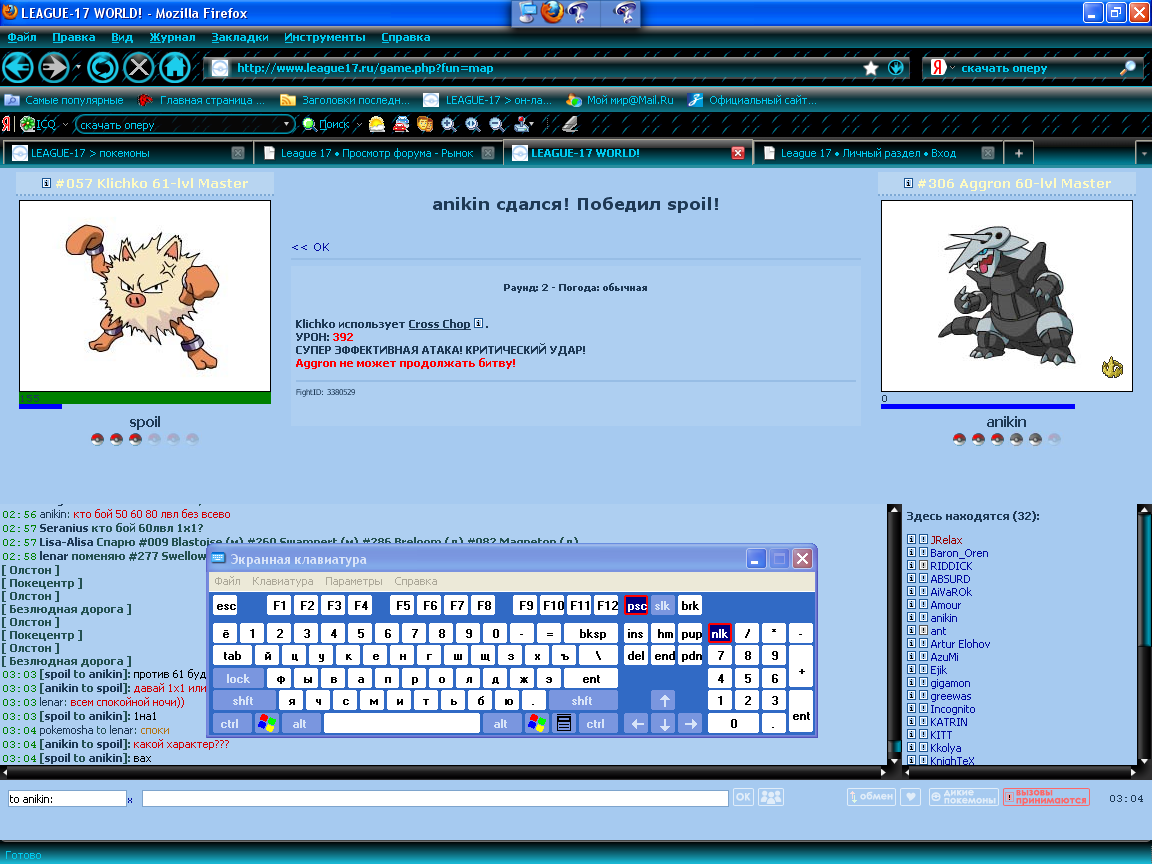The width and height of the screenshot is (1152, 864).
Task: Open the search engine Я dropdown
Action: (x=953, y=68)
